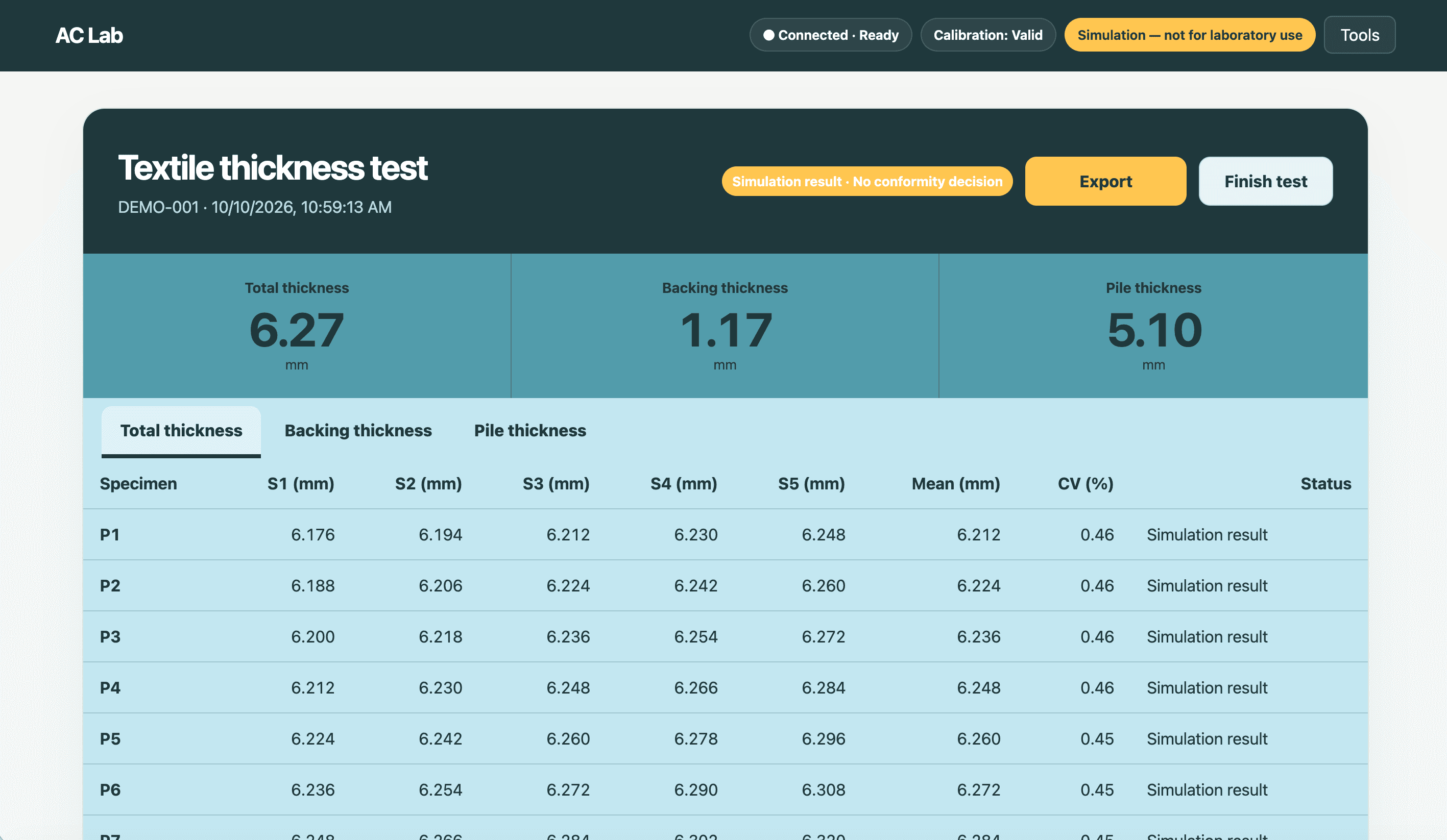The image size is (1447, 840).
Task: Click the Connected · Ready status pill
Action: coord(830,35)
